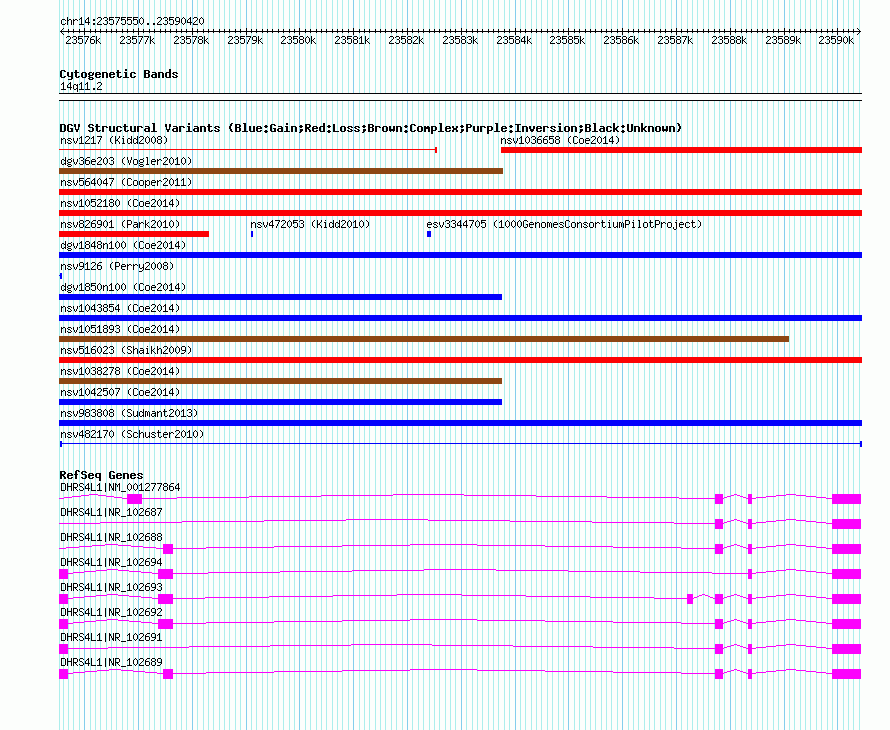Image resolution: width=890 pixels, height=730 pixels.
Task: Click the blue nsv1042507 gain bar
Action: [x=281, y=402]
